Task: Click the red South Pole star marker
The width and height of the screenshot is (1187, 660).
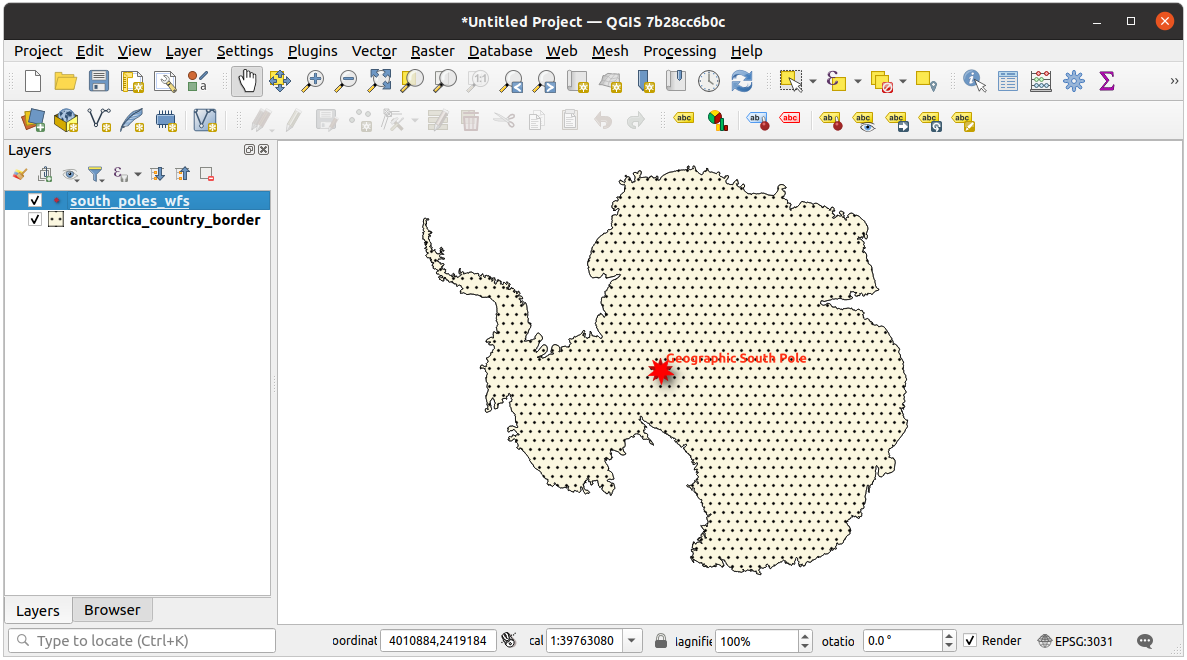Action: 660,371
